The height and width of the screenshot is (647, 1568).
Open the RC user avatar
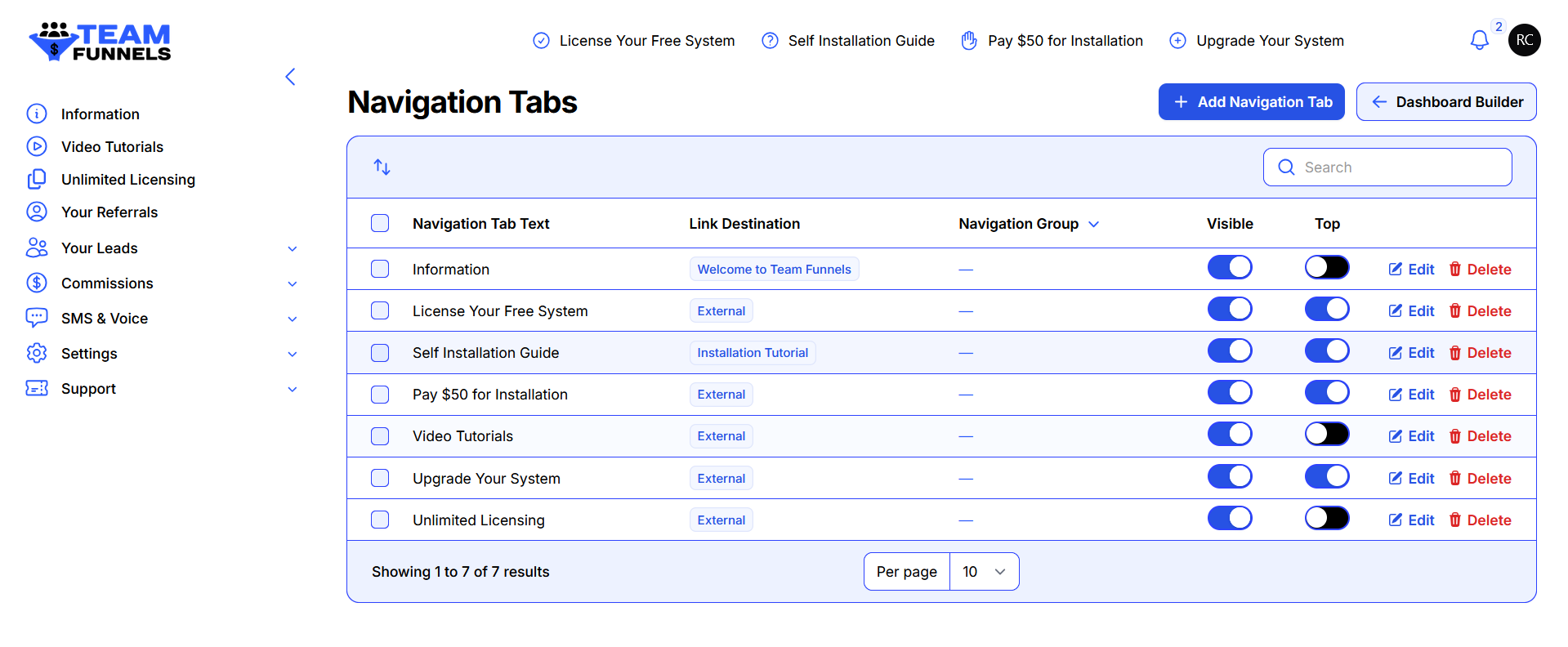(x=1524, y=40)
